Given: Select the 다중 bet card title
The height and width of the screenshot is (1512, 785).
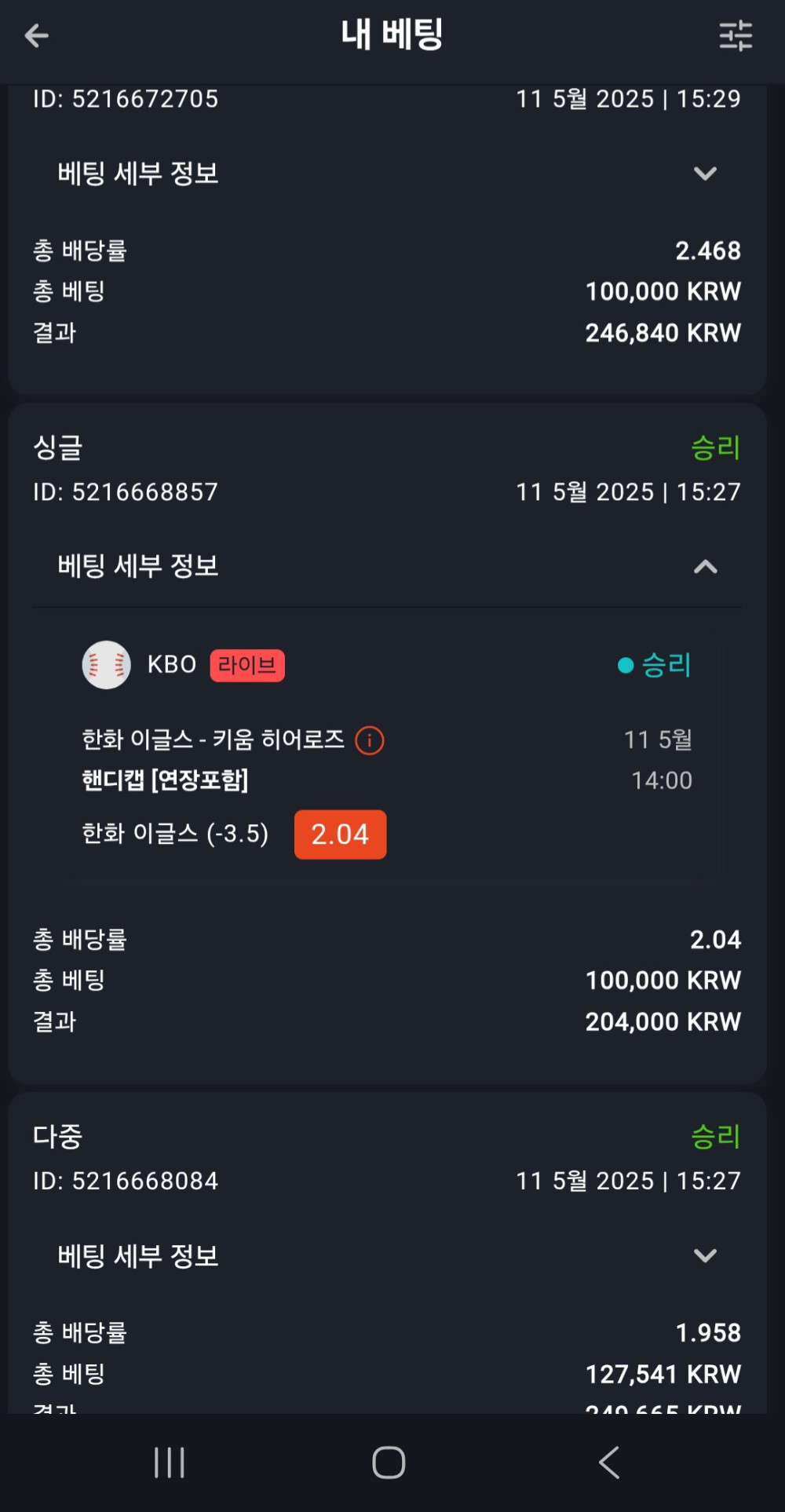Looking at the screenshot, I should (x=58, y=1136).
